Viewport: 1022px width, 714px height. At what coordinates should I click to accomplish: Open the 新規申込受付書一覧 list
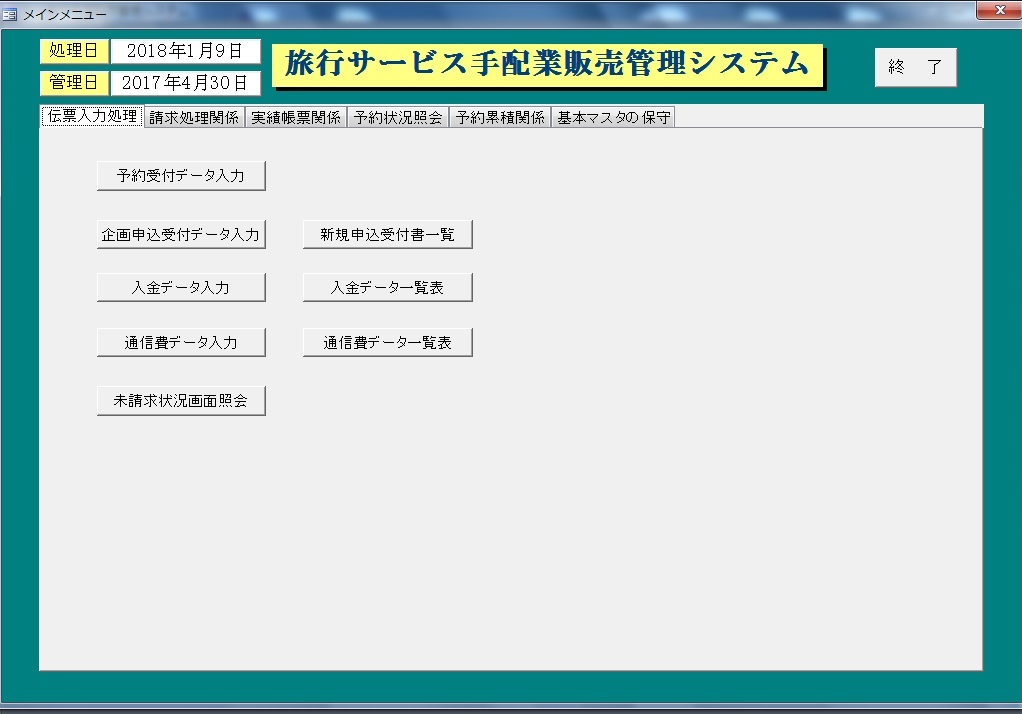[388, 235]
